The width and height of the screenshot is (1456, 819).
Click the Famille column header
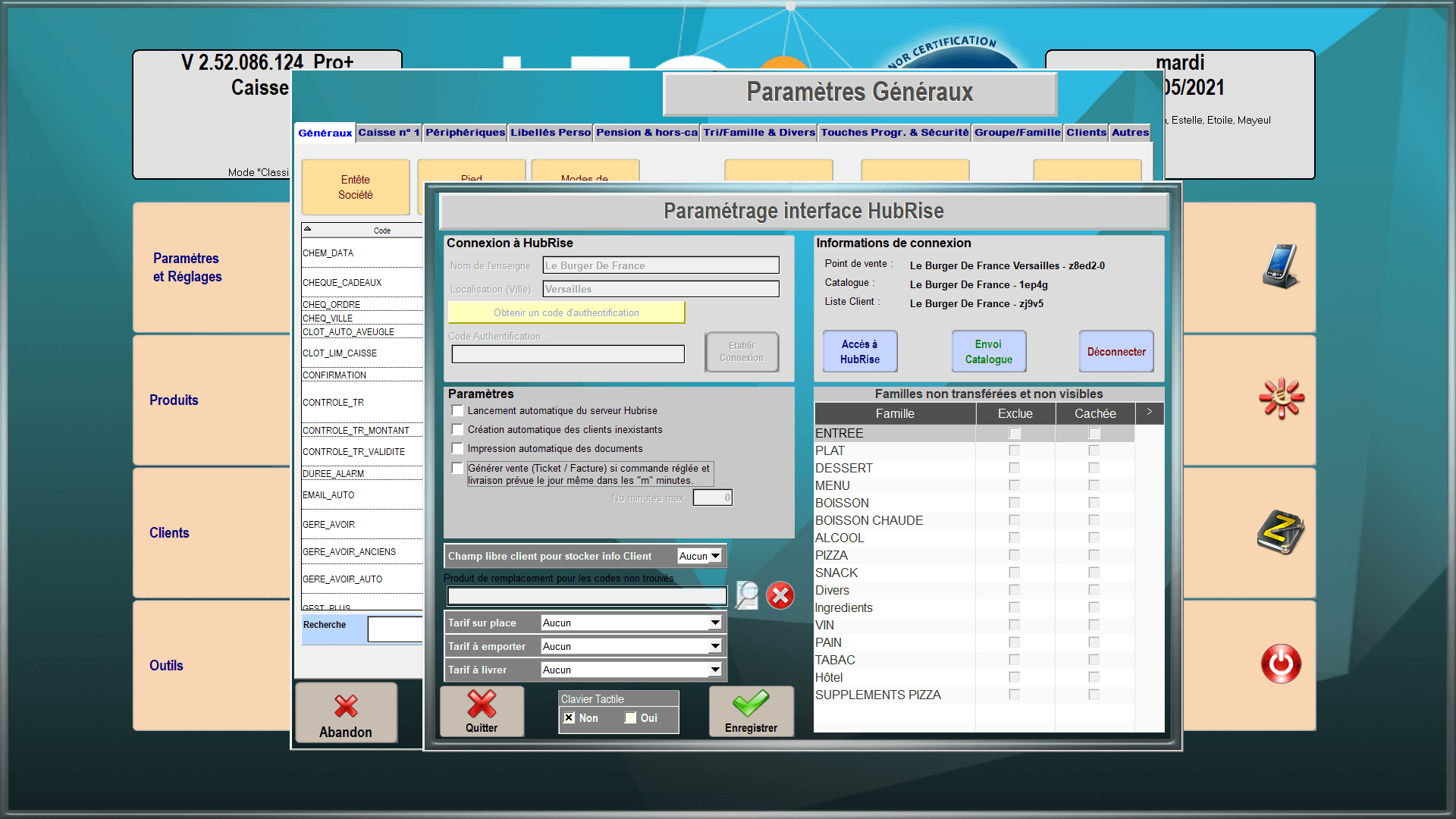895,413
